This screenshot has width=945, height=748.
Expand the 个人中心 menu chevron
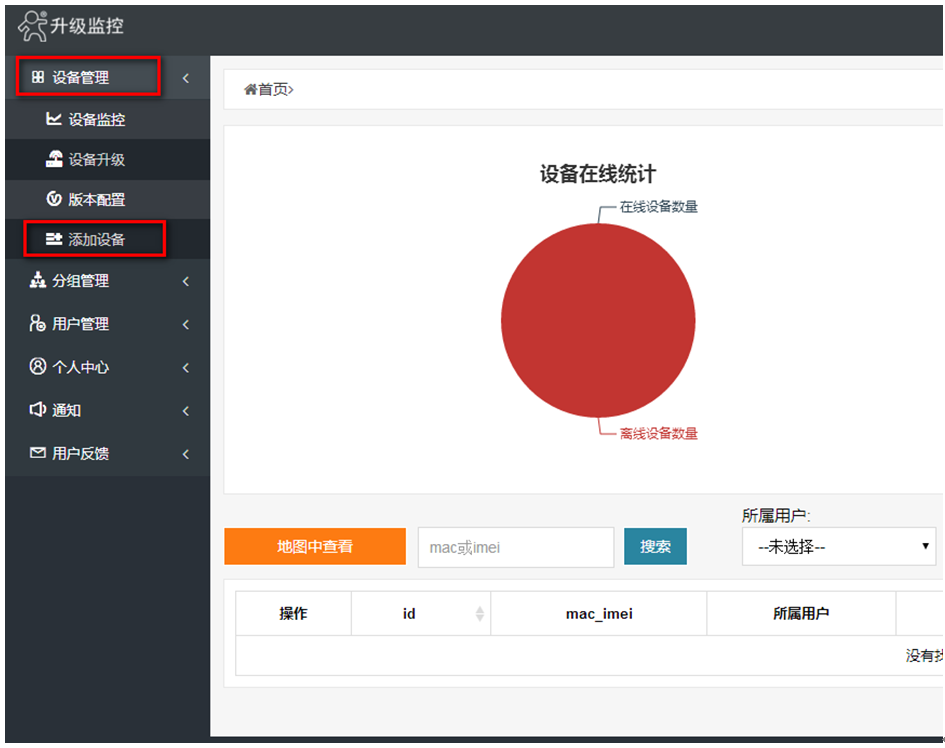[x=186, y=368]
